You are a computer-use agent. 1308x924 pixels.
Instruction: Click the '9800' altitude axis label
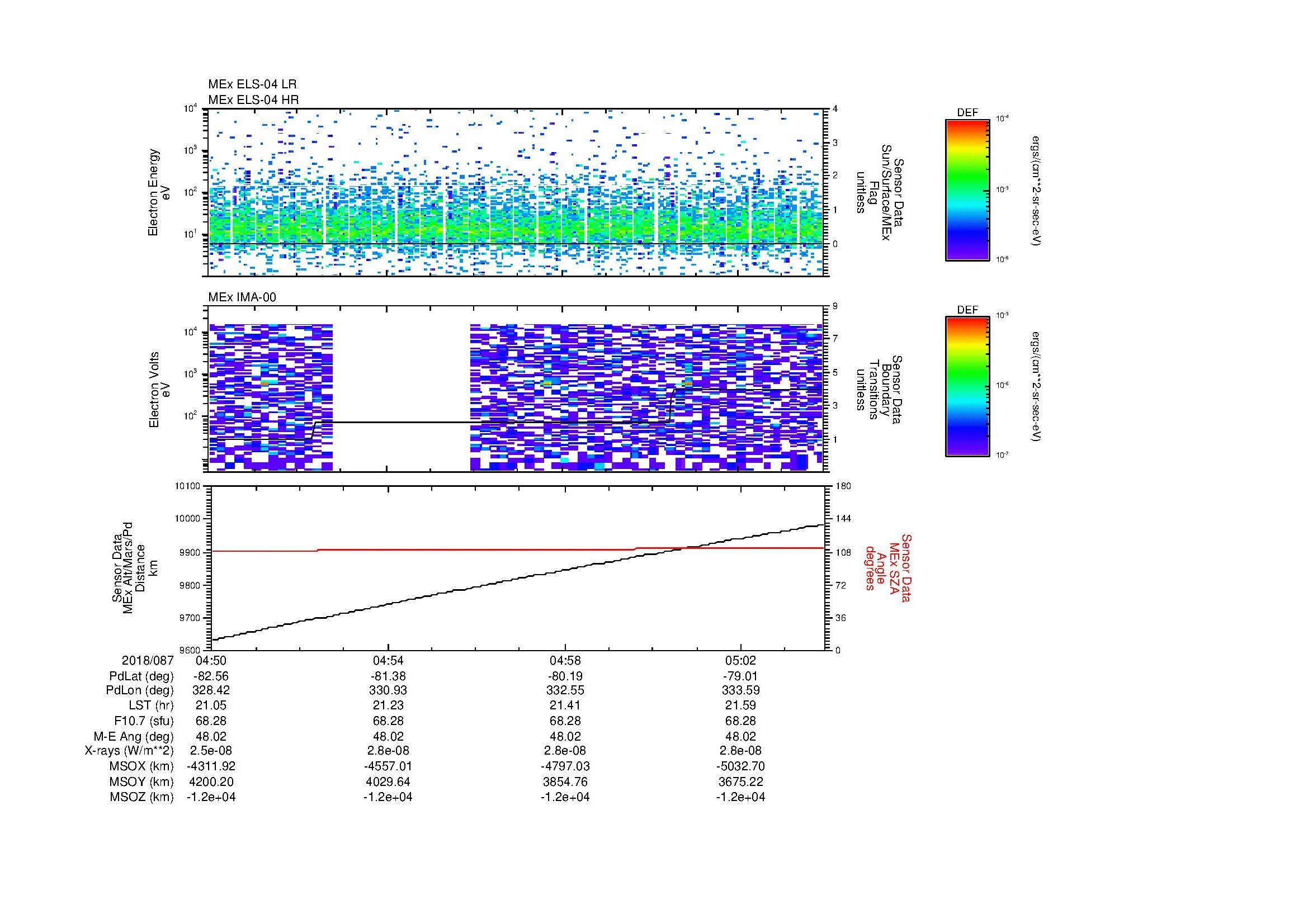coord(191,585)
